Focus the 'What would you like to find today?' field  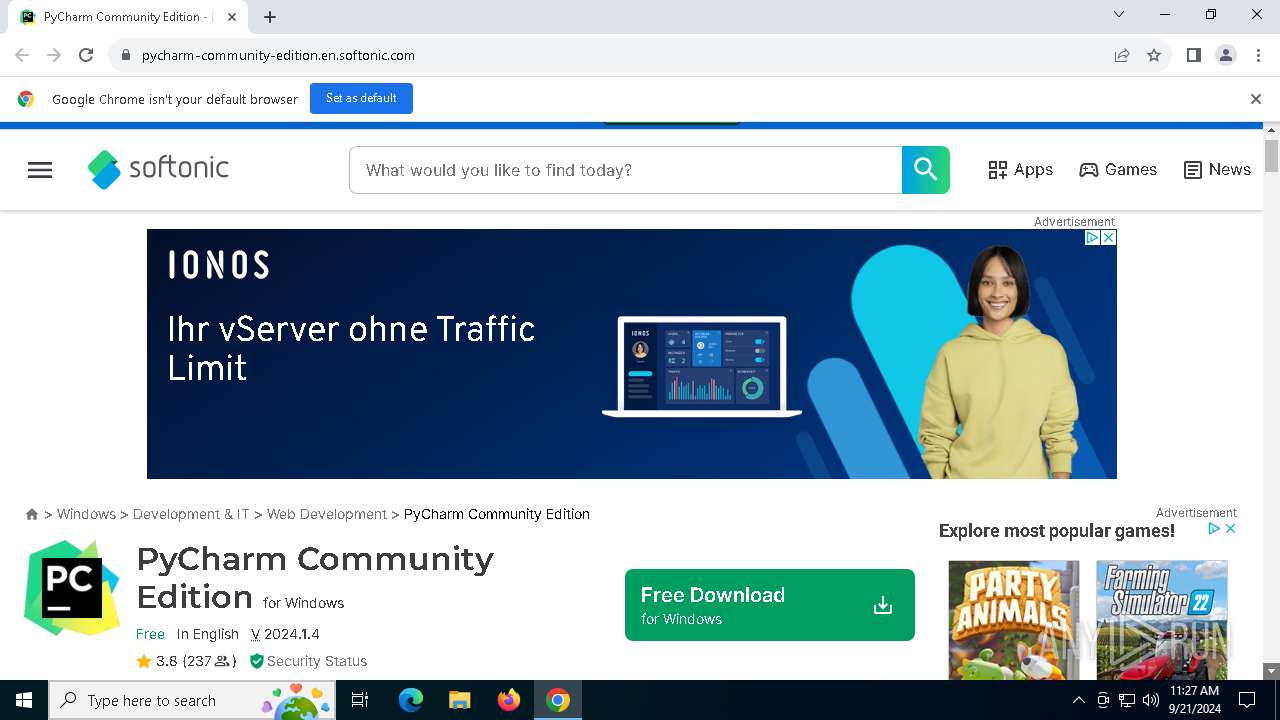(x=626, y=170)
